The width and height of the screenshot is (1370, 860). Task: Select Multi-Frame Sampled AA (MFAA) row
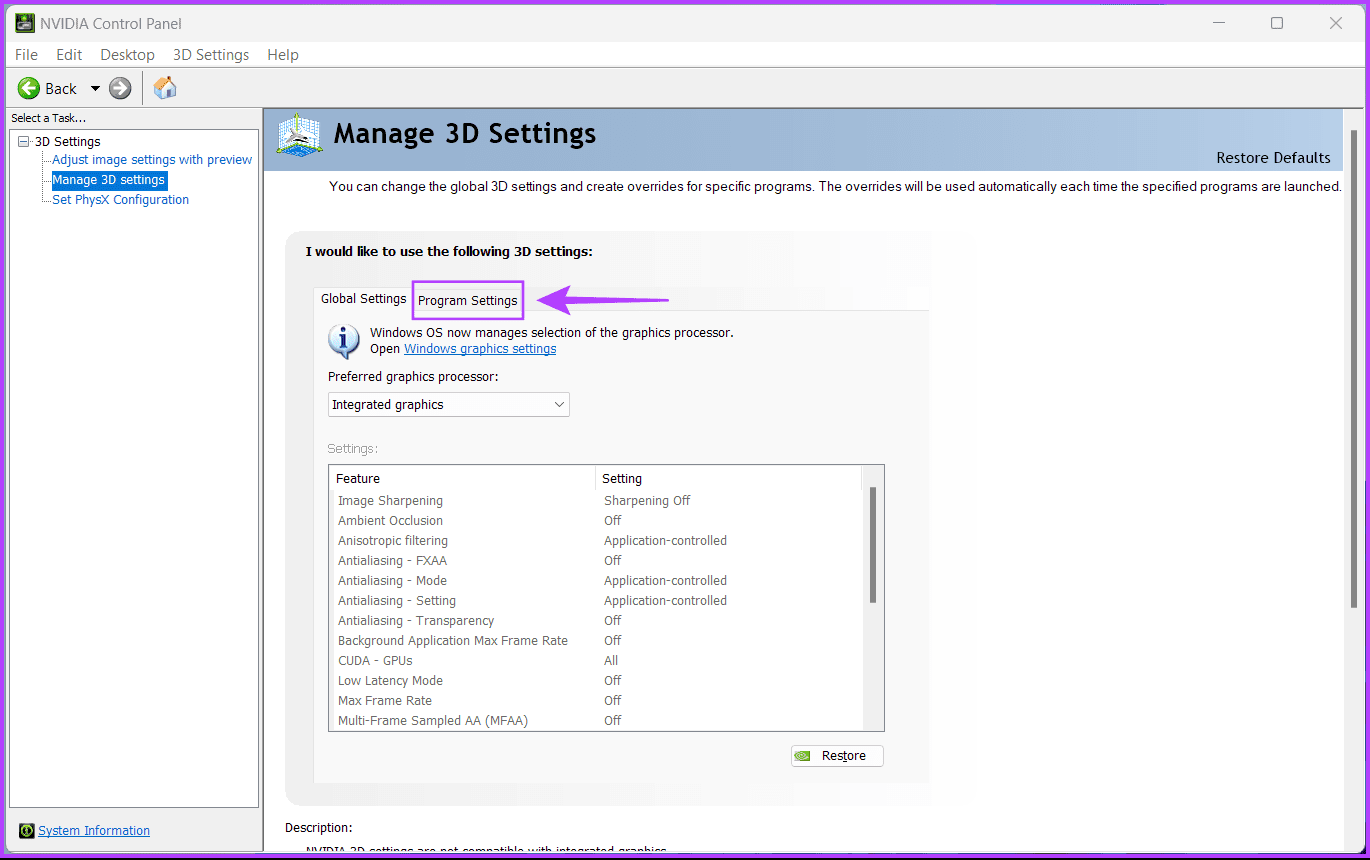pos(596,721)
